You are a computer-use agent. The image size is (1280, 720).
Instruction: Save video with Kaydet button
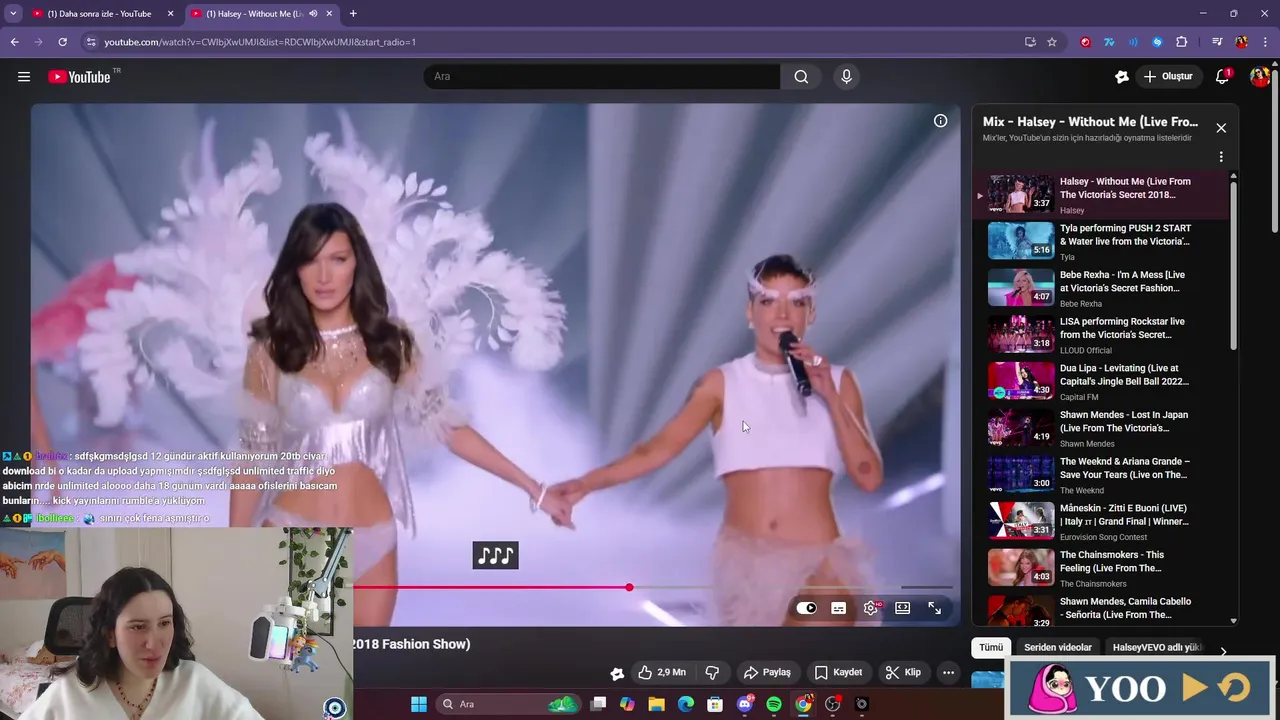[x=838, y=672]
